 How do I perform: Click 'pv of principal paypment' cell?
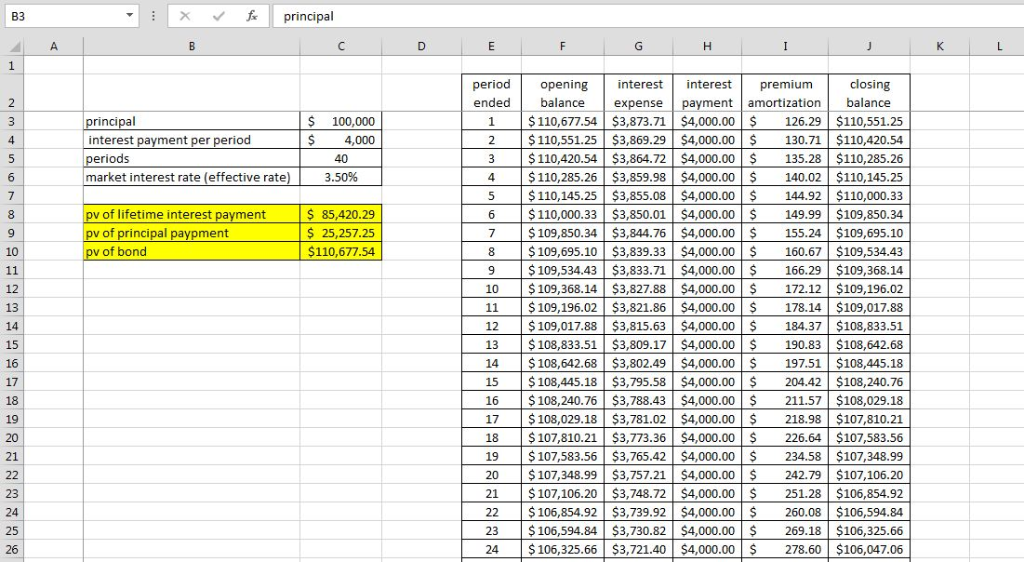point(191,233)
